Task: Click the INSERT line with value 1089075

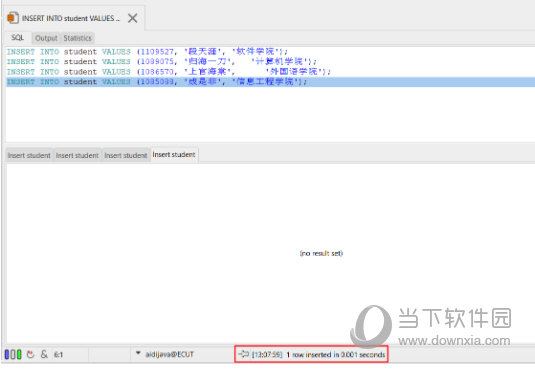Action: 162,61
